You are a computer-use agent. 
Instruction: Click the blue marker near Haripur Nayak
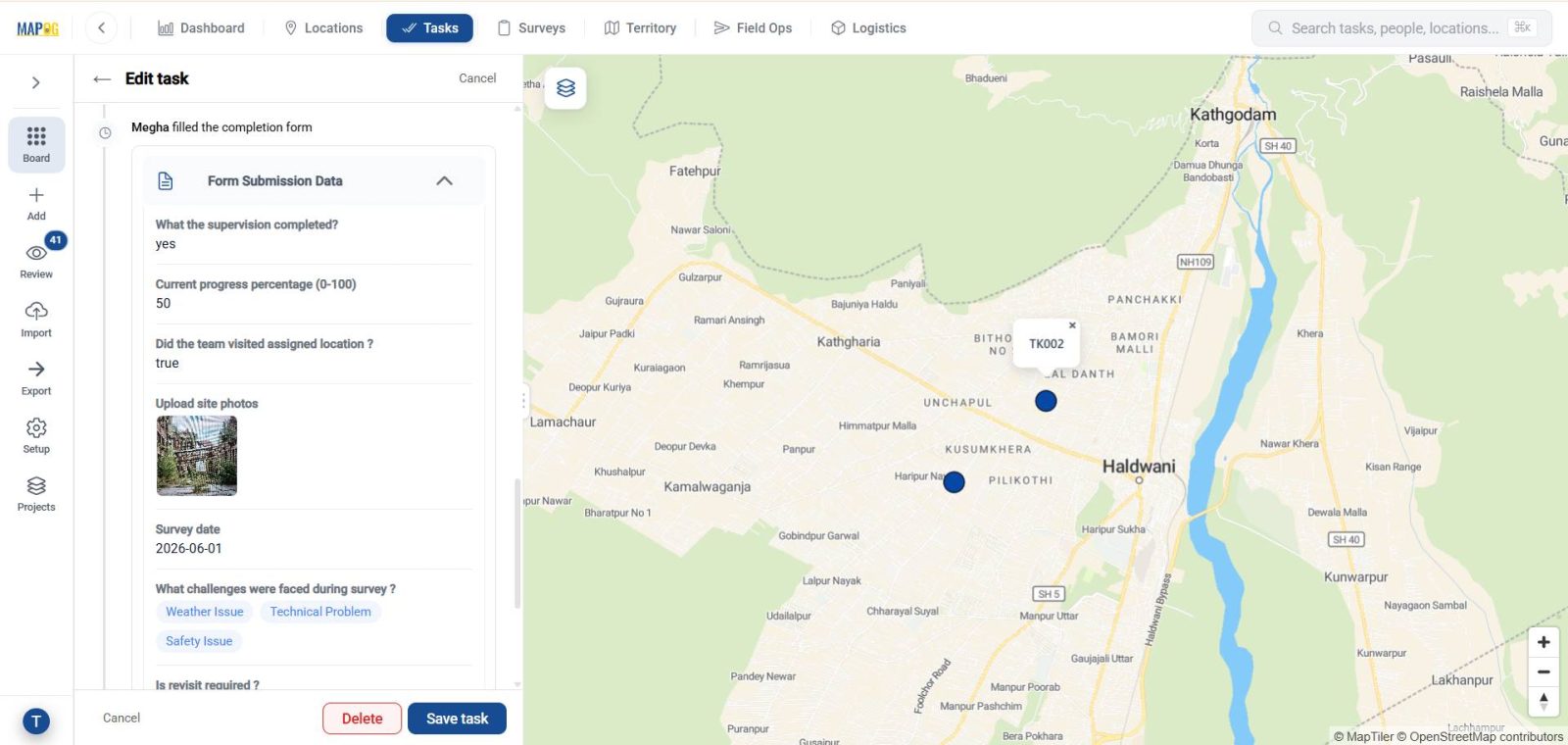click(954, 482)
